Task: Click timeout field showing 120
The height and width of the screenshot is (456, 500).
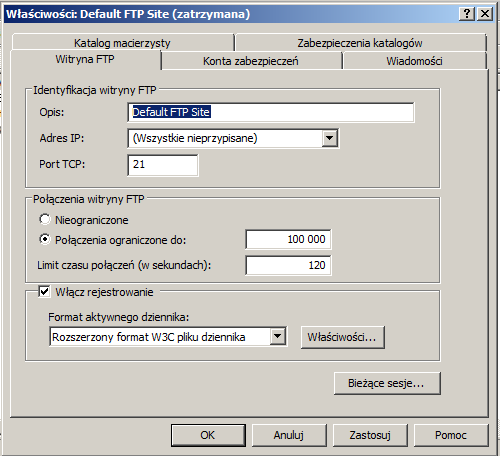Action: pos(288,265)
